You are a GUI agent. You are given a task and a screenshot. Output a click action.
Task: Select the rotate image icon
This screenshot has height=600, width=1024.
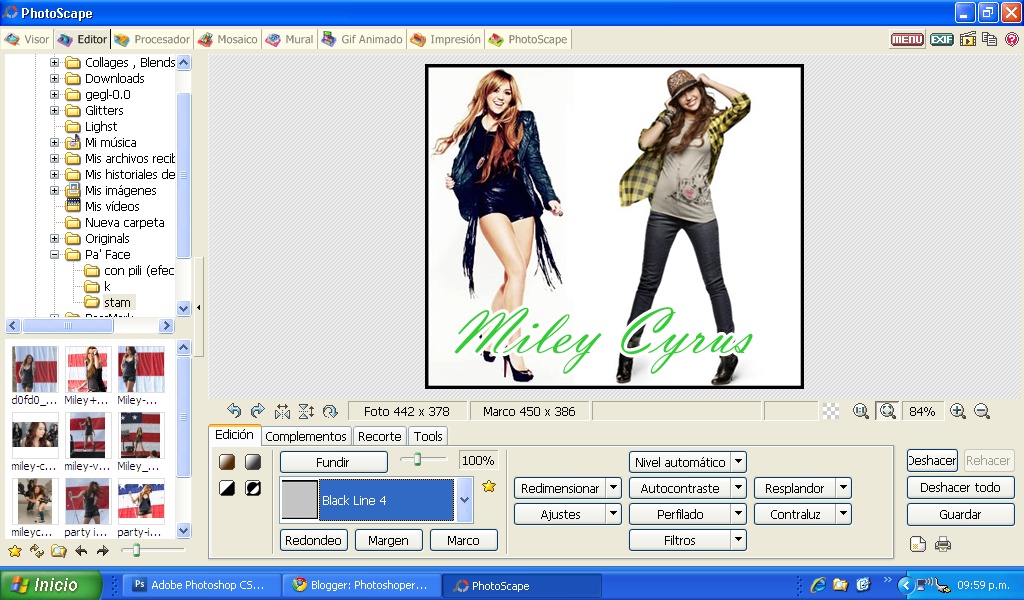(x=330, y=410)
